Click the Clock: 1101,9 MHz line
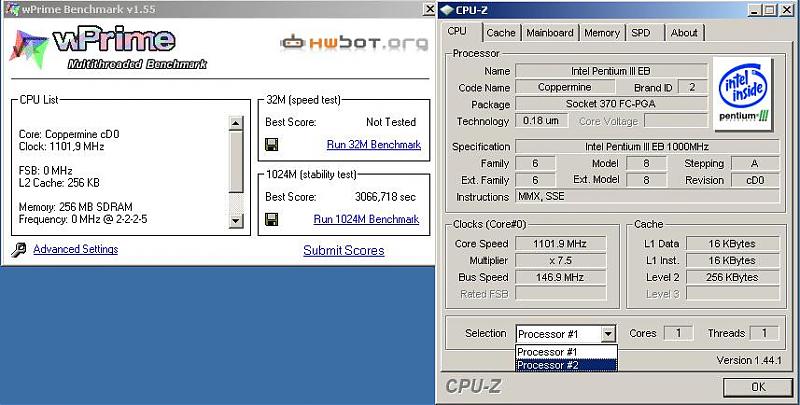 pos(61,146)
